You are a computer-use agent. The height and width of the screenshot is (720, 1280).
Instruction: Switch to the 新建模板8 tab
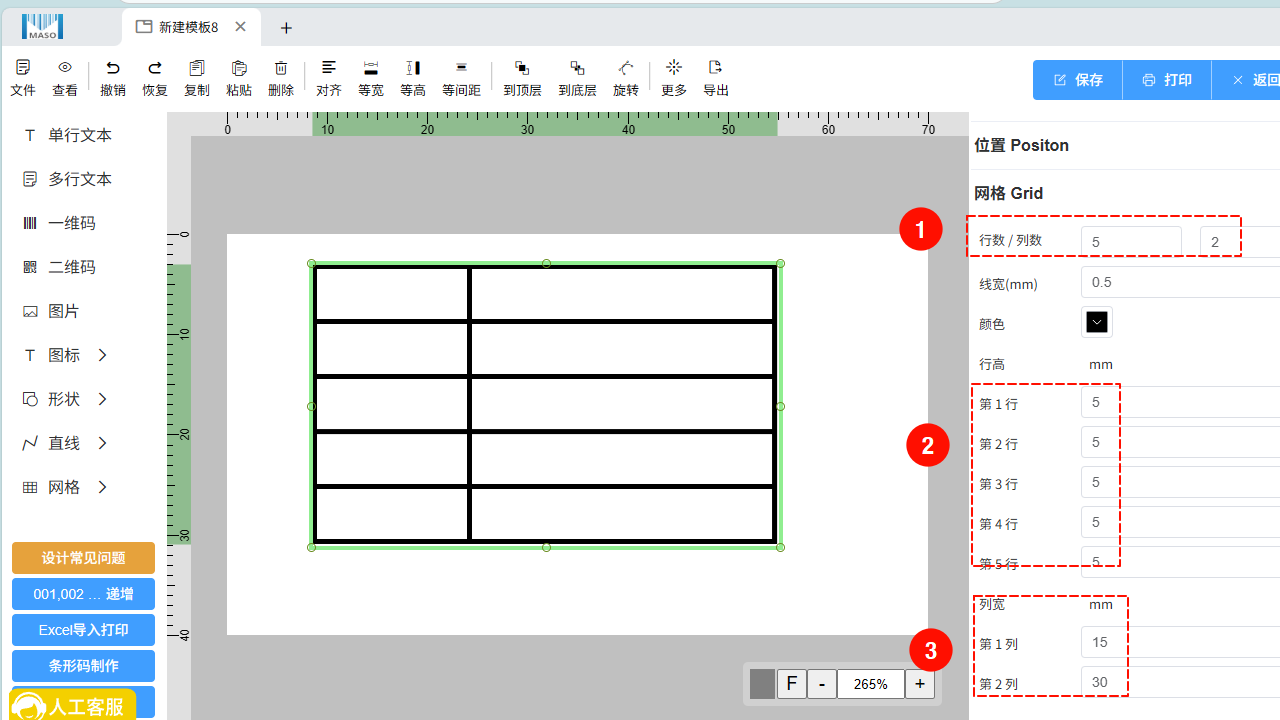click(x=188, y=27)
